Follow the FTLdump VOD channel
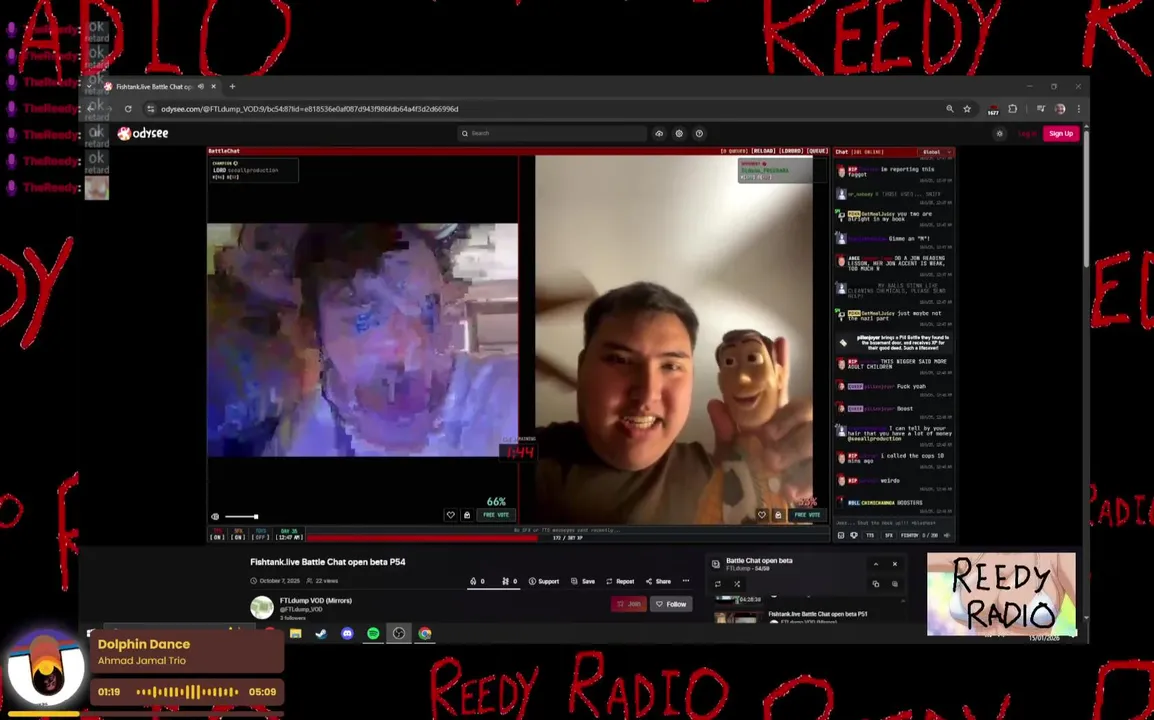This screenshot has width=1154, height=720. [671, 604]
